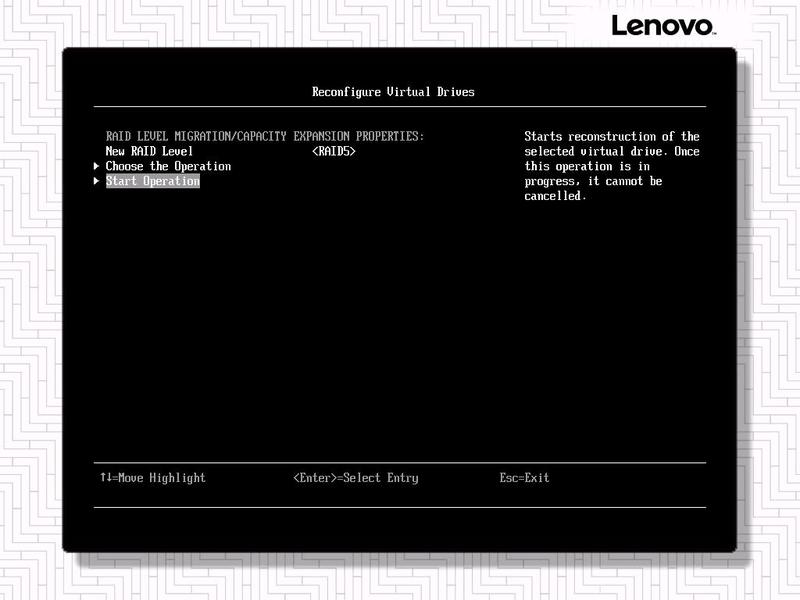Viewport: 800px width, 600px height.
Task: Click the New RAID Level label
Action: [149, 151]
